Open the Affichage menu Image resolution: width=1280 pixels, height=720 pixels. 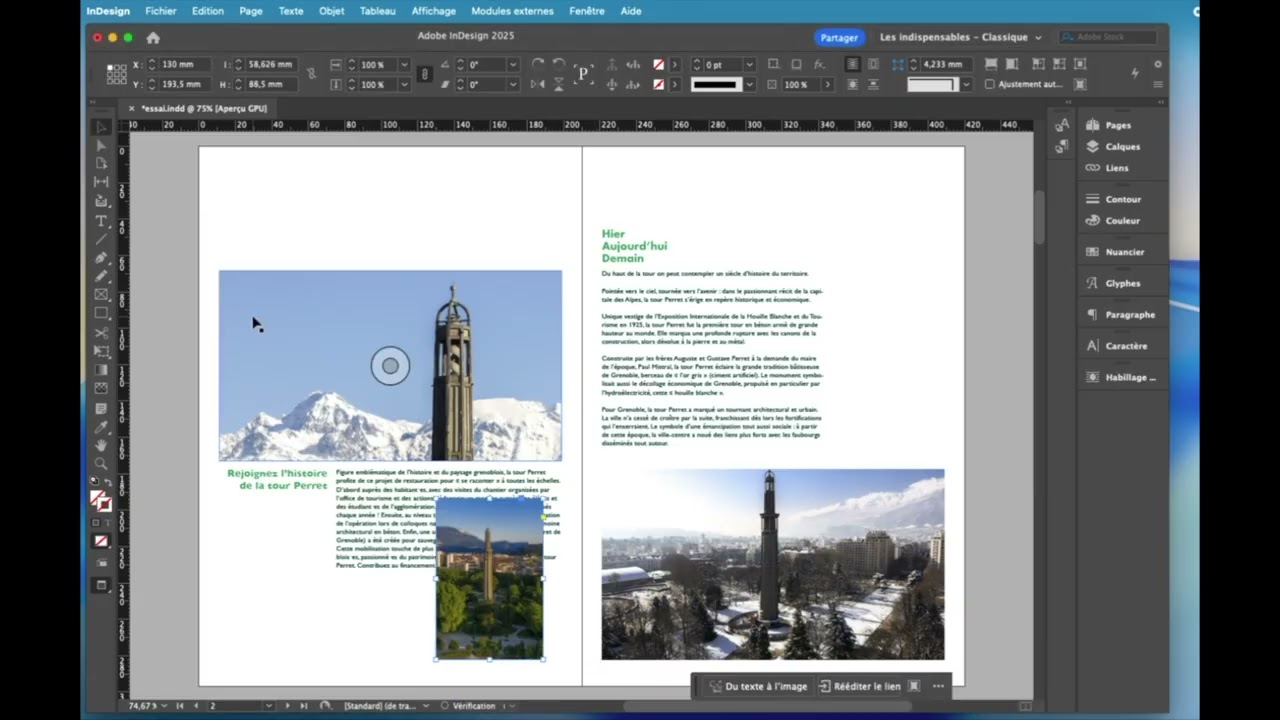[x=434, y=11]
